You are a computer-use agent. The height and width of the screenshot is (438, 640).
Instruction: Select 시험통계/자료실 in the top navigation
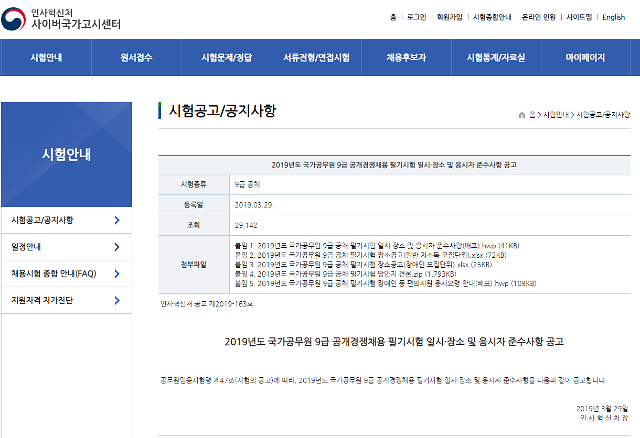tap(495, 58)
